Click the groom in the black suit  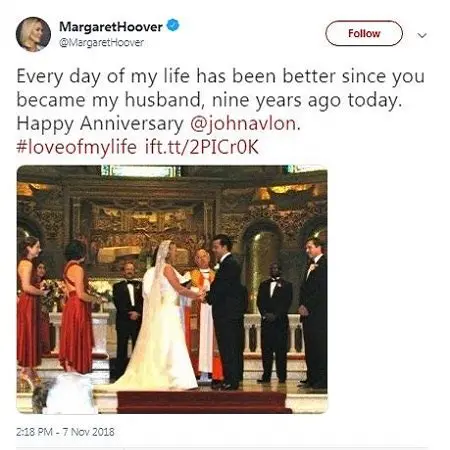point(226,312)
